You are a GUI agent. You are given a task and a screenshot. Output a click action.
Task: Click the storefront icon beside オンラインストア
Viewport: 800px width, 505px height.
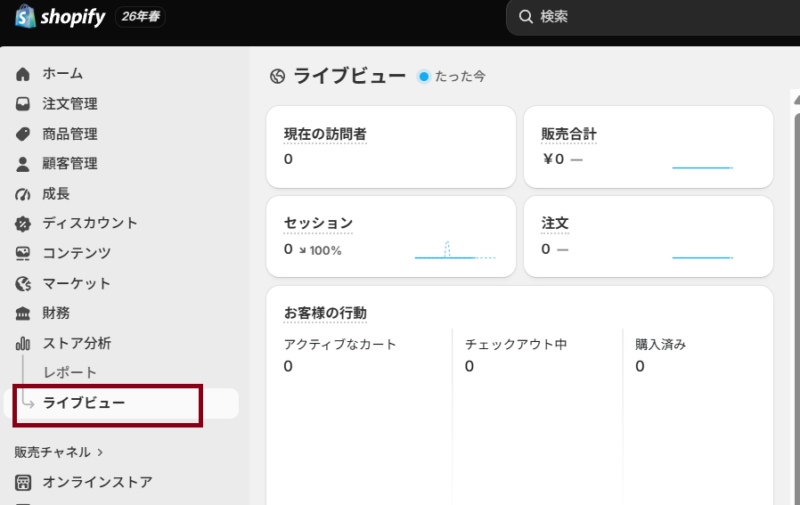[x=23, y=483]
